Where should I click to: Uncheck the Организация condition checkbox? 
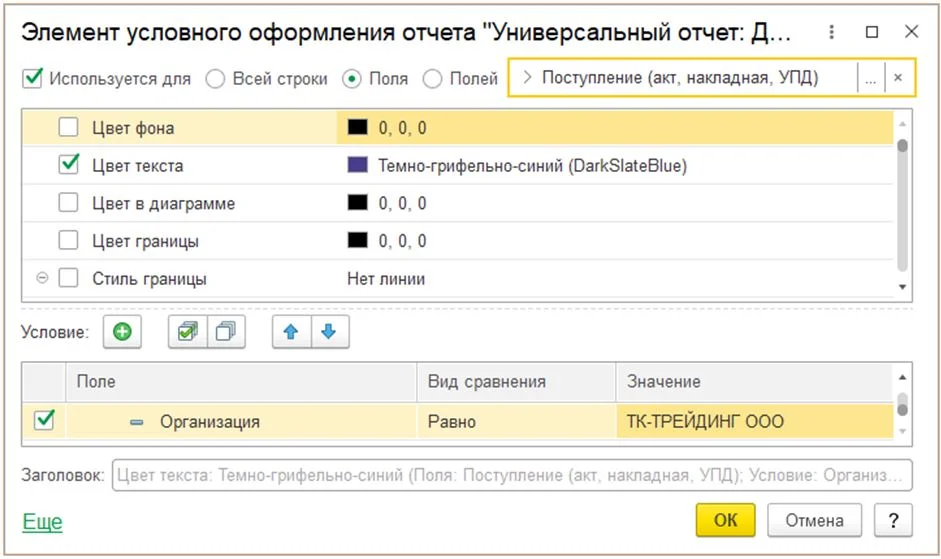[x=44, y=420]
